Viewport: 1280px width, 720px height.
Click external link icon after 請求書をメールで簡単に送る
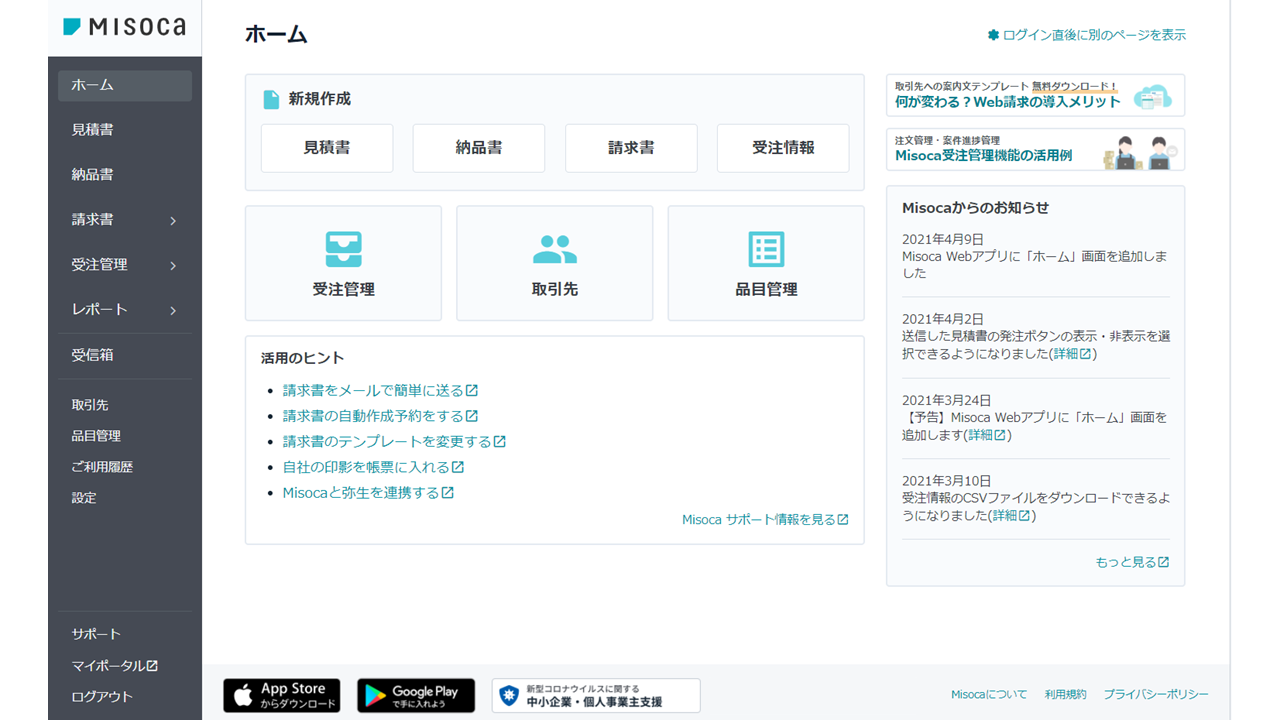click(x=472, y=391)
